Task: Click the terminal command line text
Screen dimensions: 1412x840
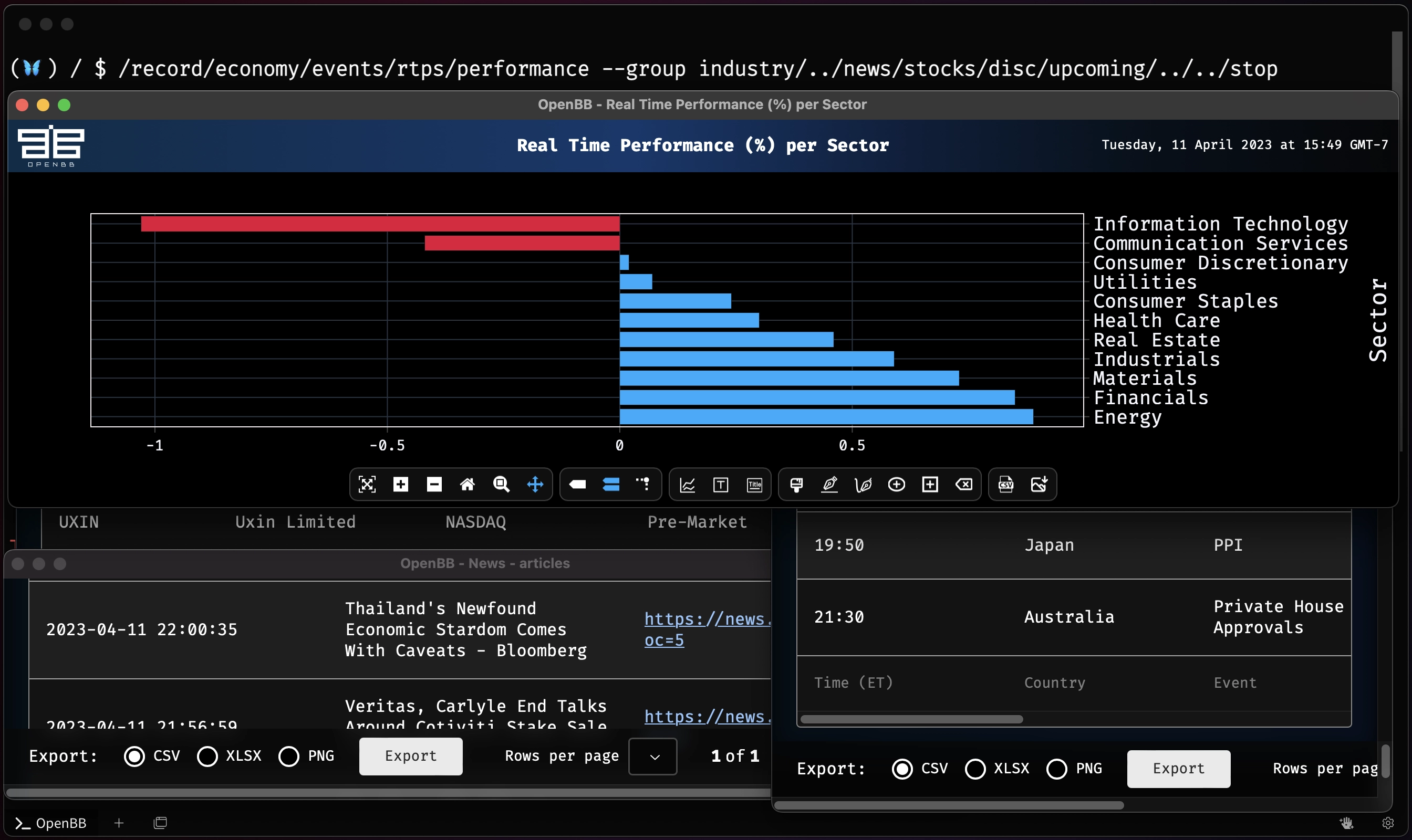Action: [x=698, y=68]
